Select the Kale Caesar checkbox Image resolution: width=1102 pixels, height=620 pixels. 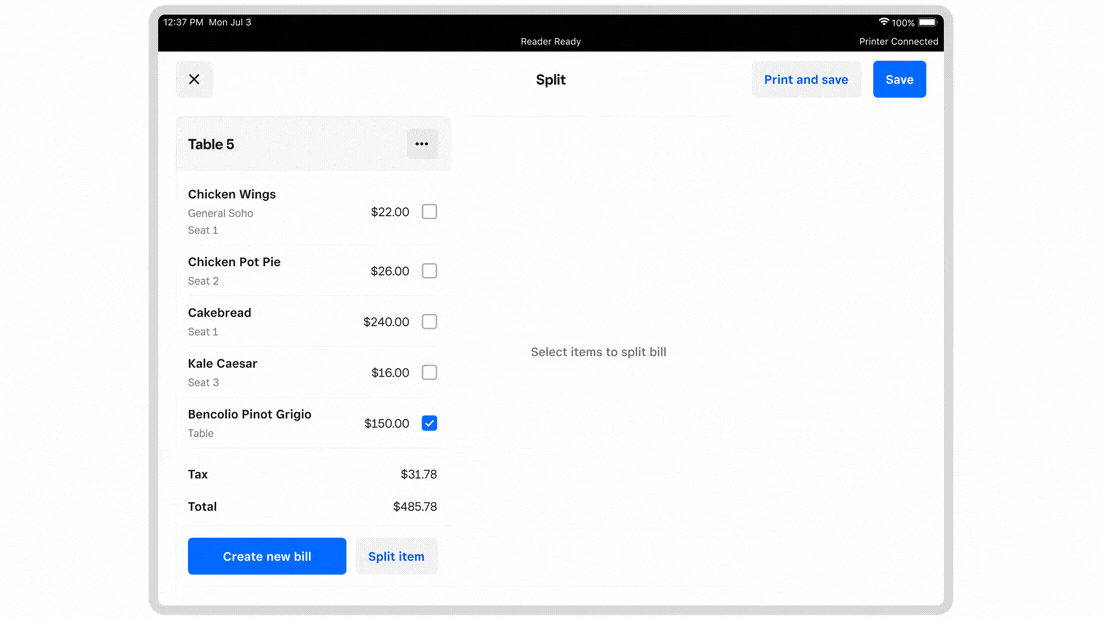click(429, 373)
